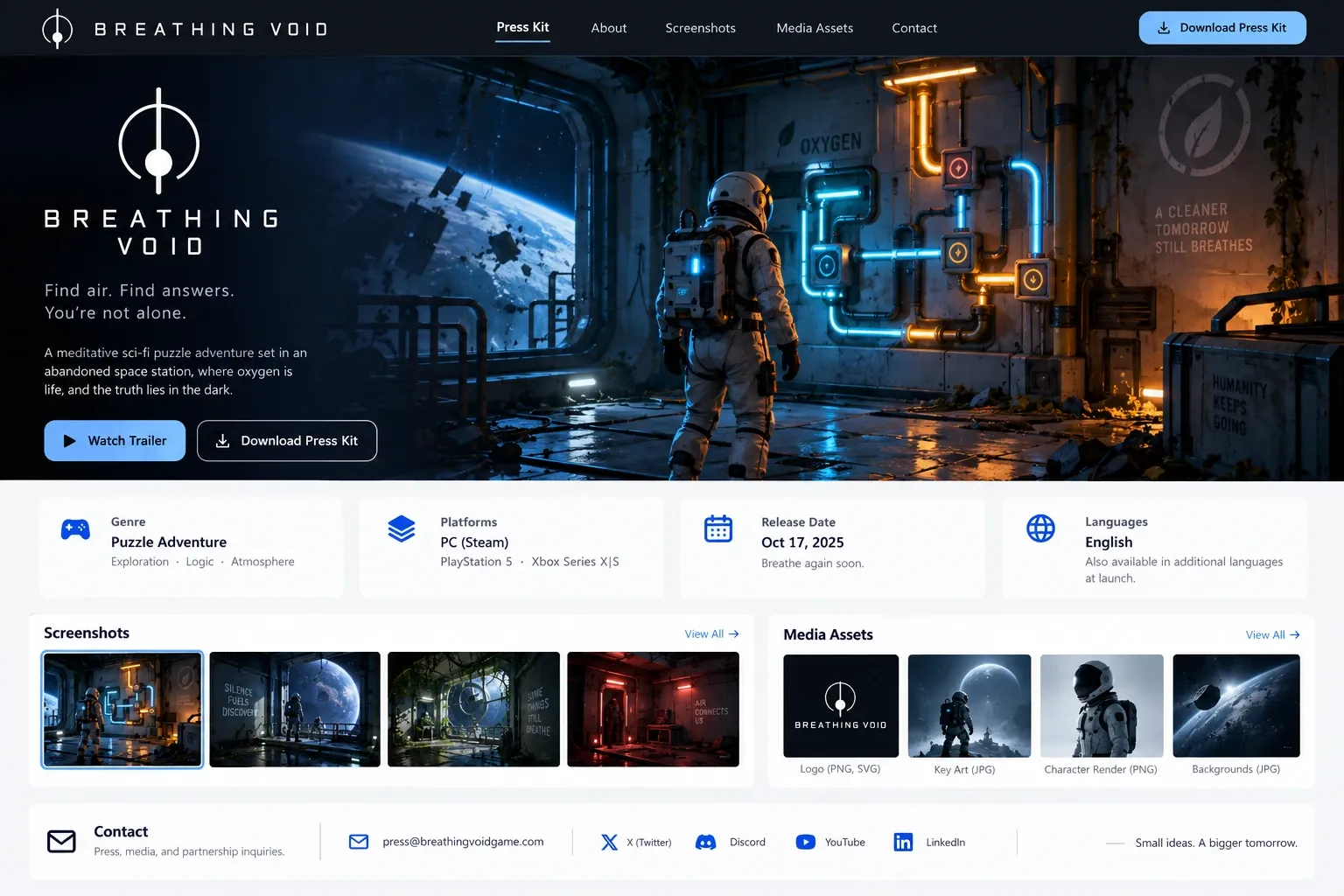The image size is (1344, 896).
Task: Go to the About nav item
Action: (x=608, y=28)
